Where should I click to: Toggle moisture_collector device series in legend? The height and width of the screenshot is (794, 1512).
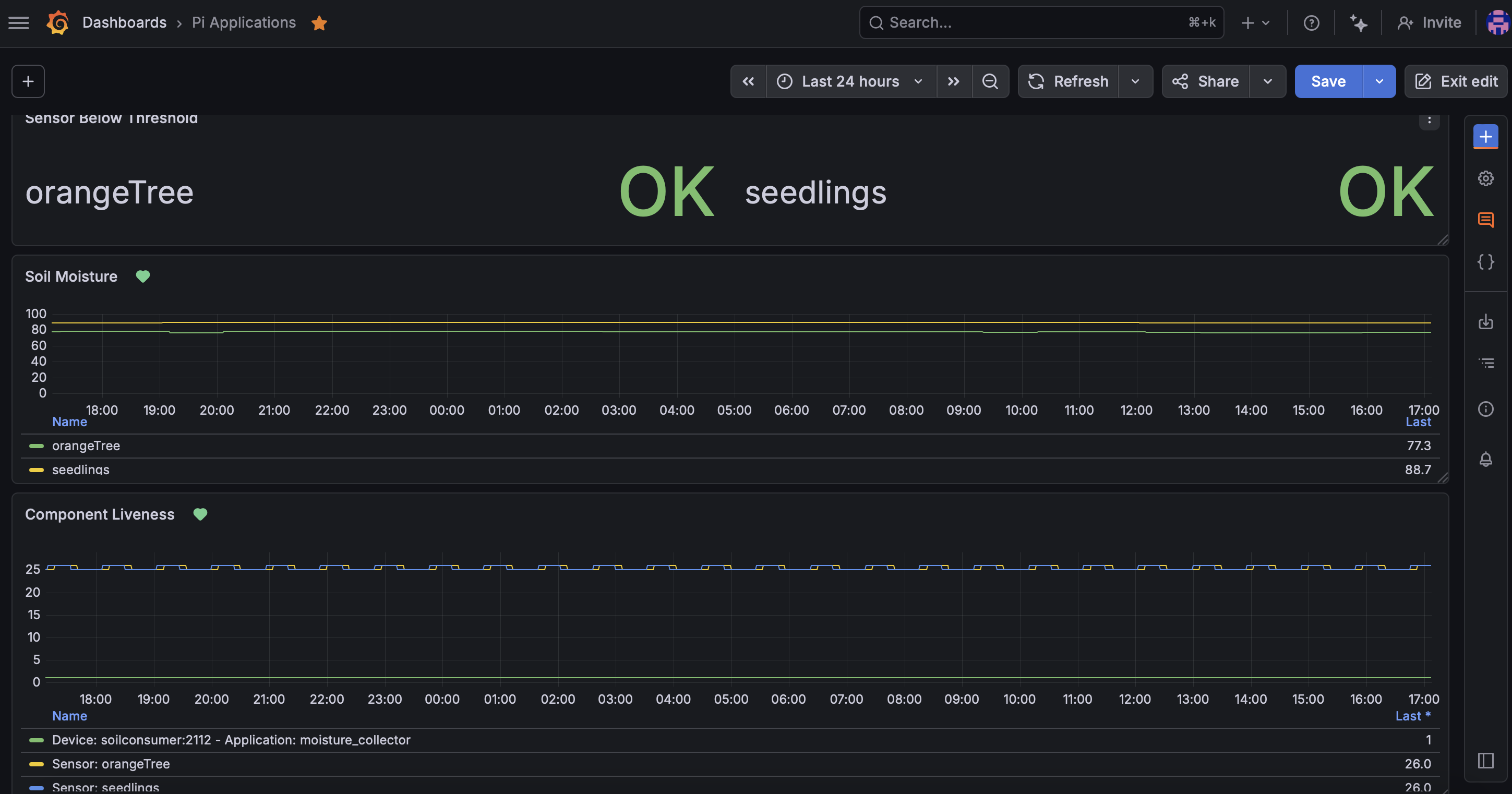[x=231, y=740]
